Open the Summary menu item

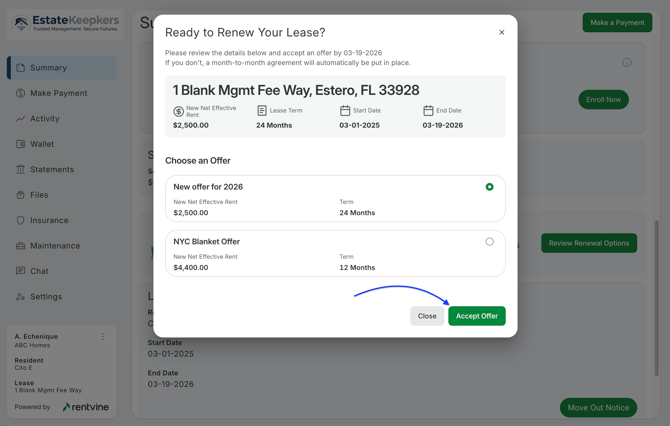tap(48, 68)
